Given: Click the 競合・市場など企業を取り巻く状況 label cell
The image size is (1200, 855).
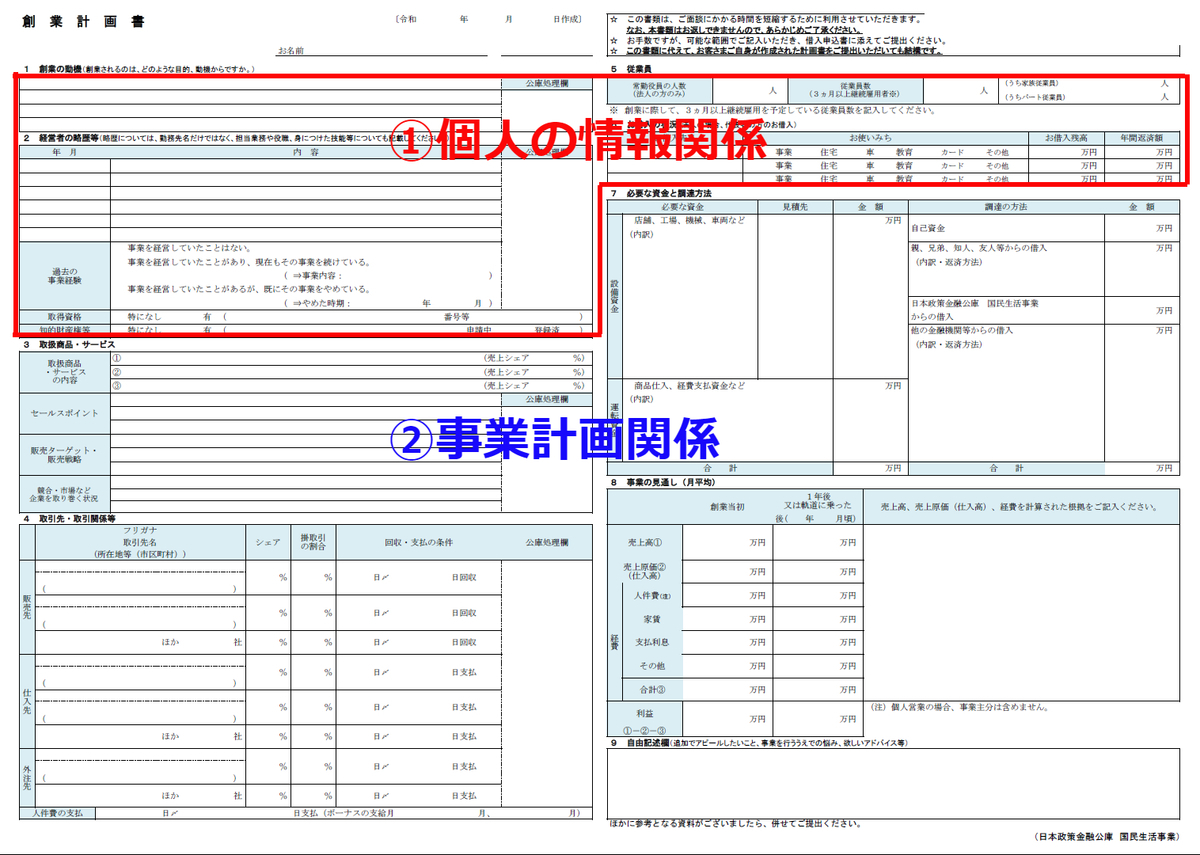Looking at the screenshot, I should click(x=65, y=493).
